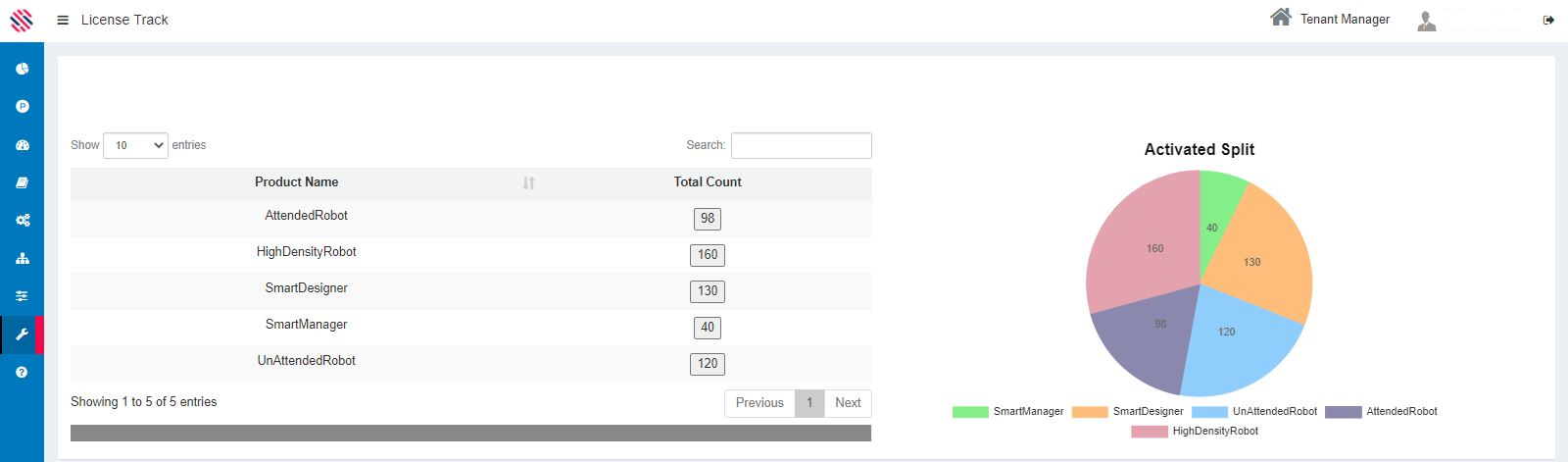Image resolution: width=1568 pixels, height=462 pixels.
Task: Open the Show entries dropdown
Action: coord(135,145)
